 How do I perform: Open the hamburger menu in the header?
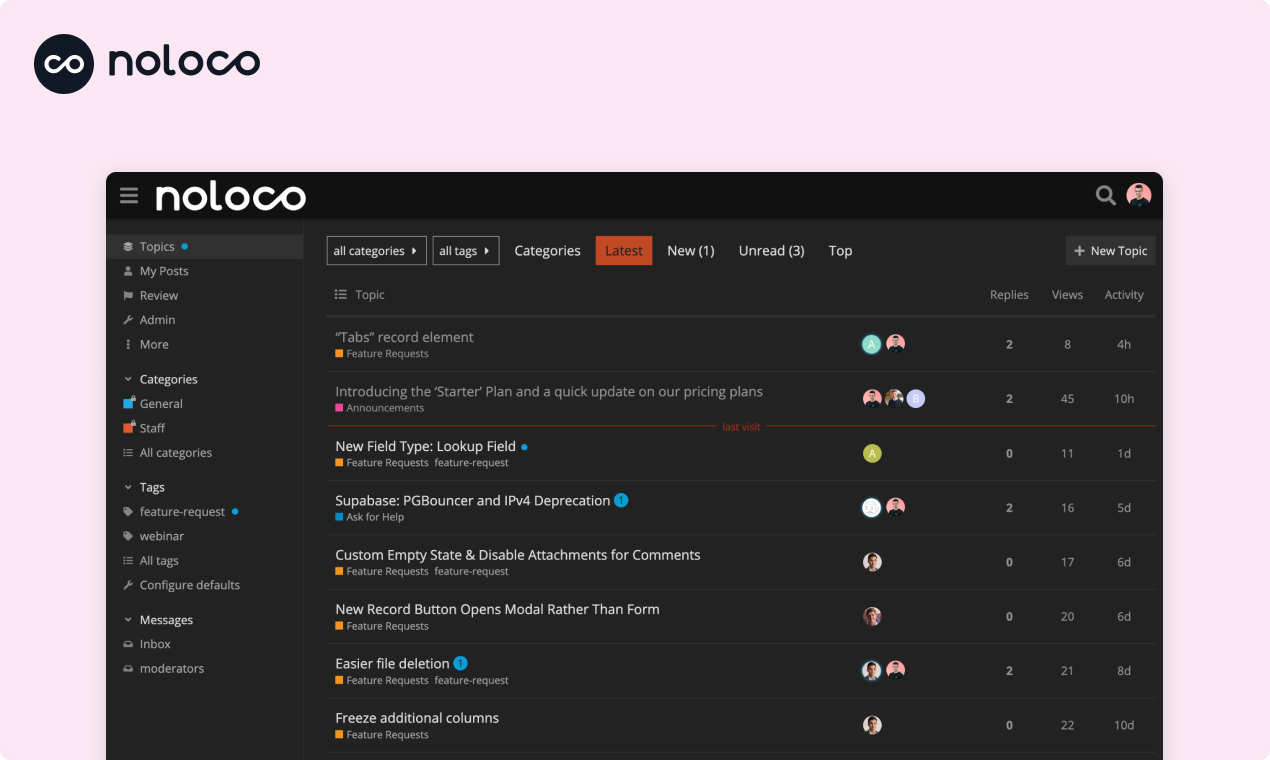pos(129,195)
